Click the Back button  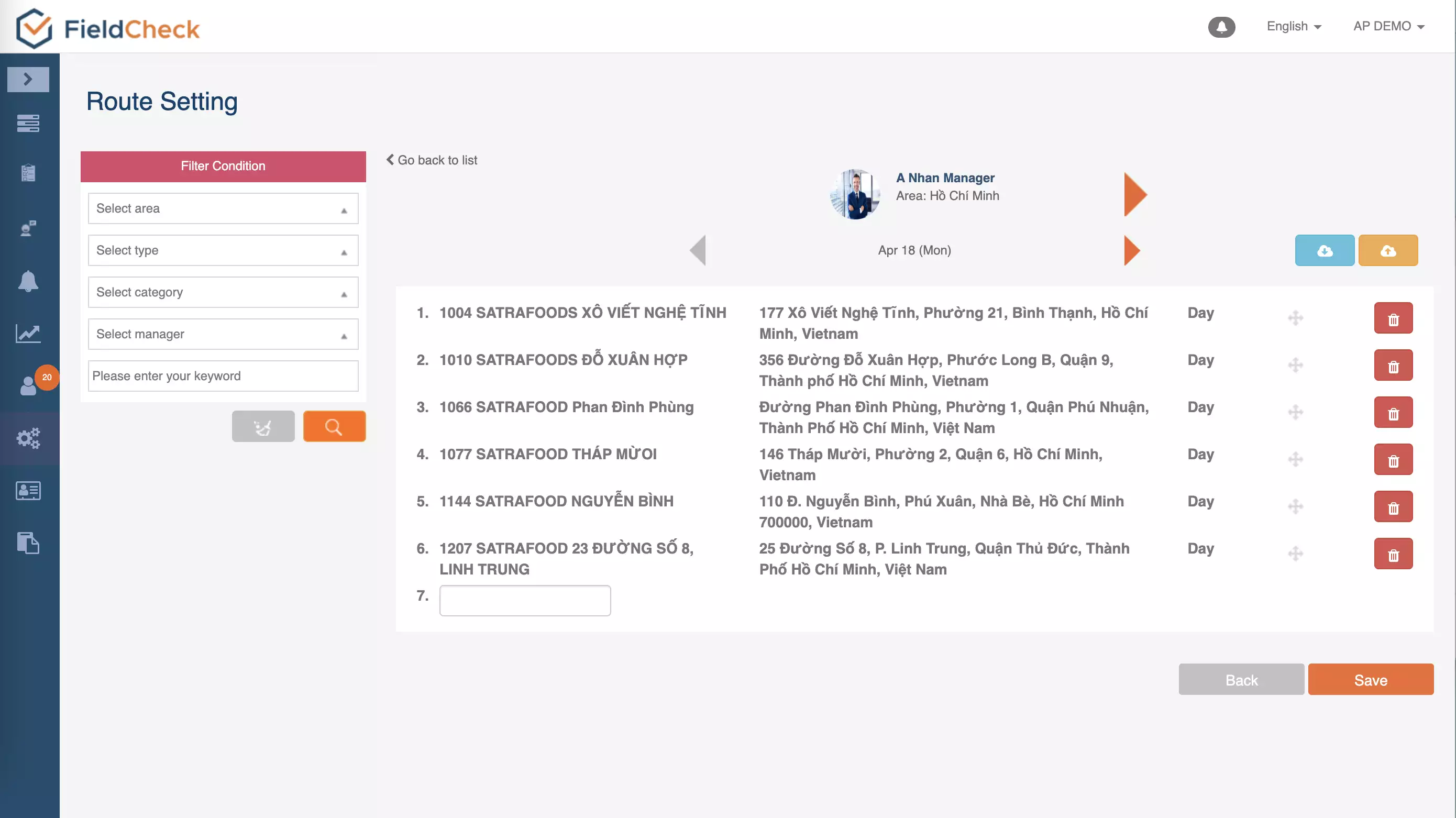coord(1241,679)
